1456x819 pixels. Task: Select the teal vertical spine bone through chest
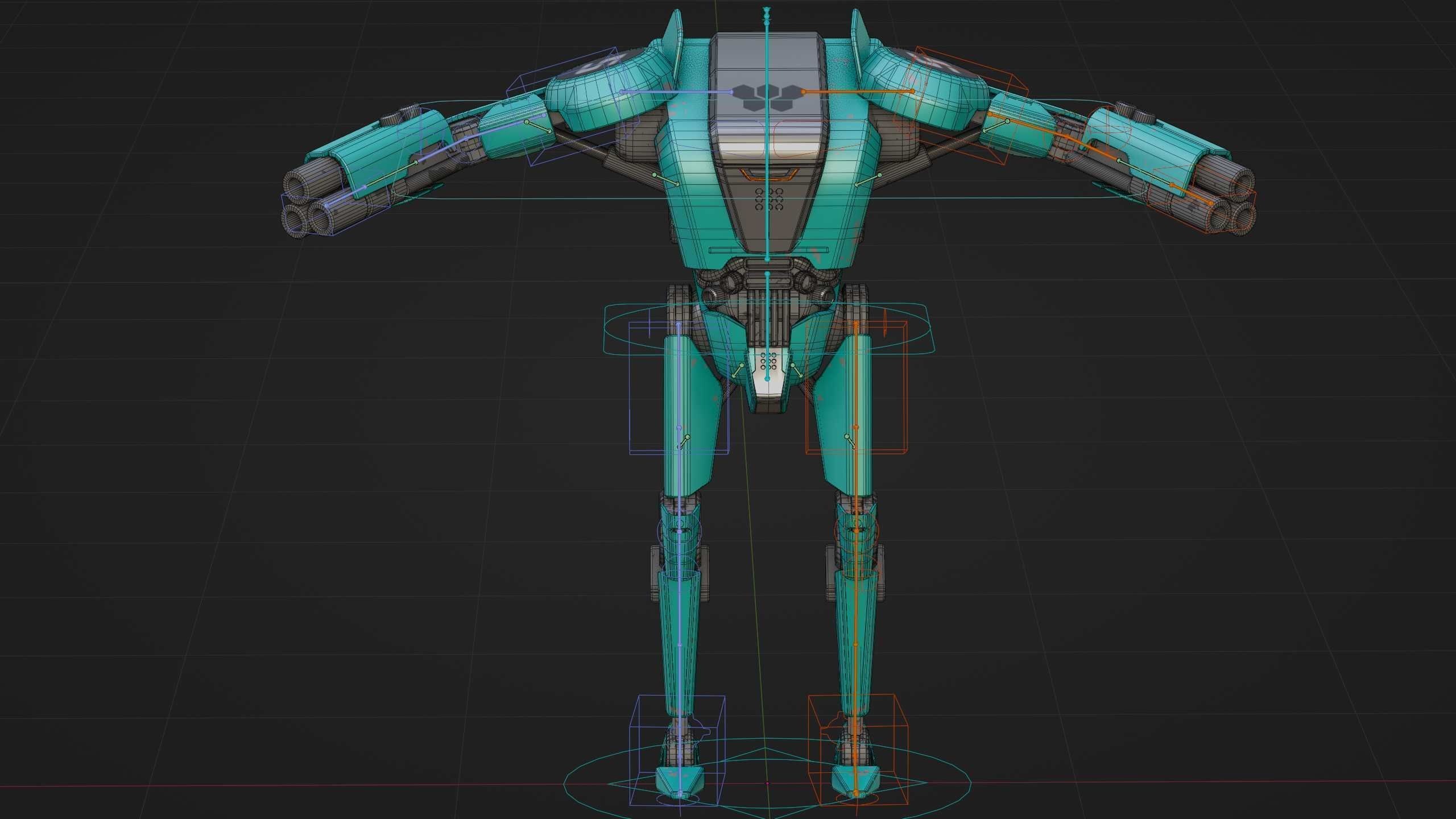[x=767, y=142]
